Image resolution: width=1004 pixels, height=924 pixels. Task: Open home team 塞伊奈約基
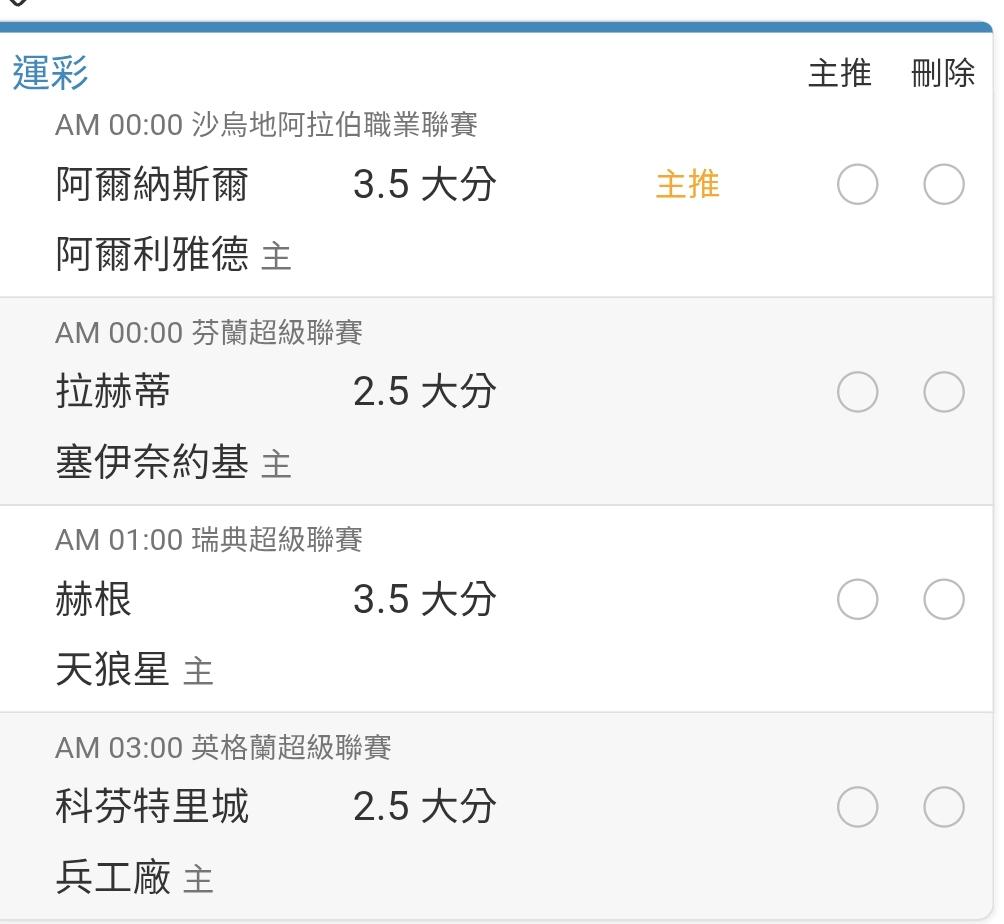pyautogui.click(x=152, y=462)
